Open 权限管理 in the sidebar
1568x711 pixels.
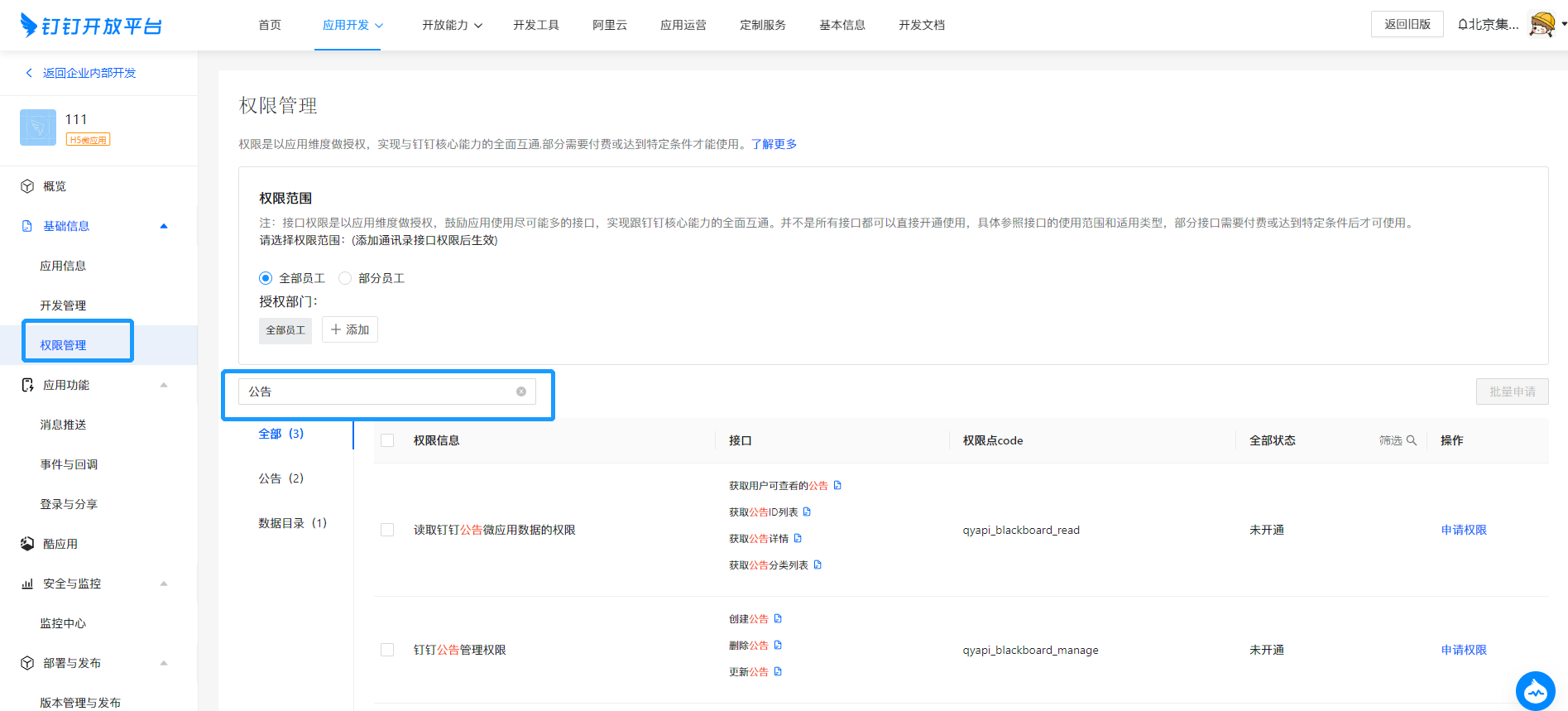click(x=63, y=345)
